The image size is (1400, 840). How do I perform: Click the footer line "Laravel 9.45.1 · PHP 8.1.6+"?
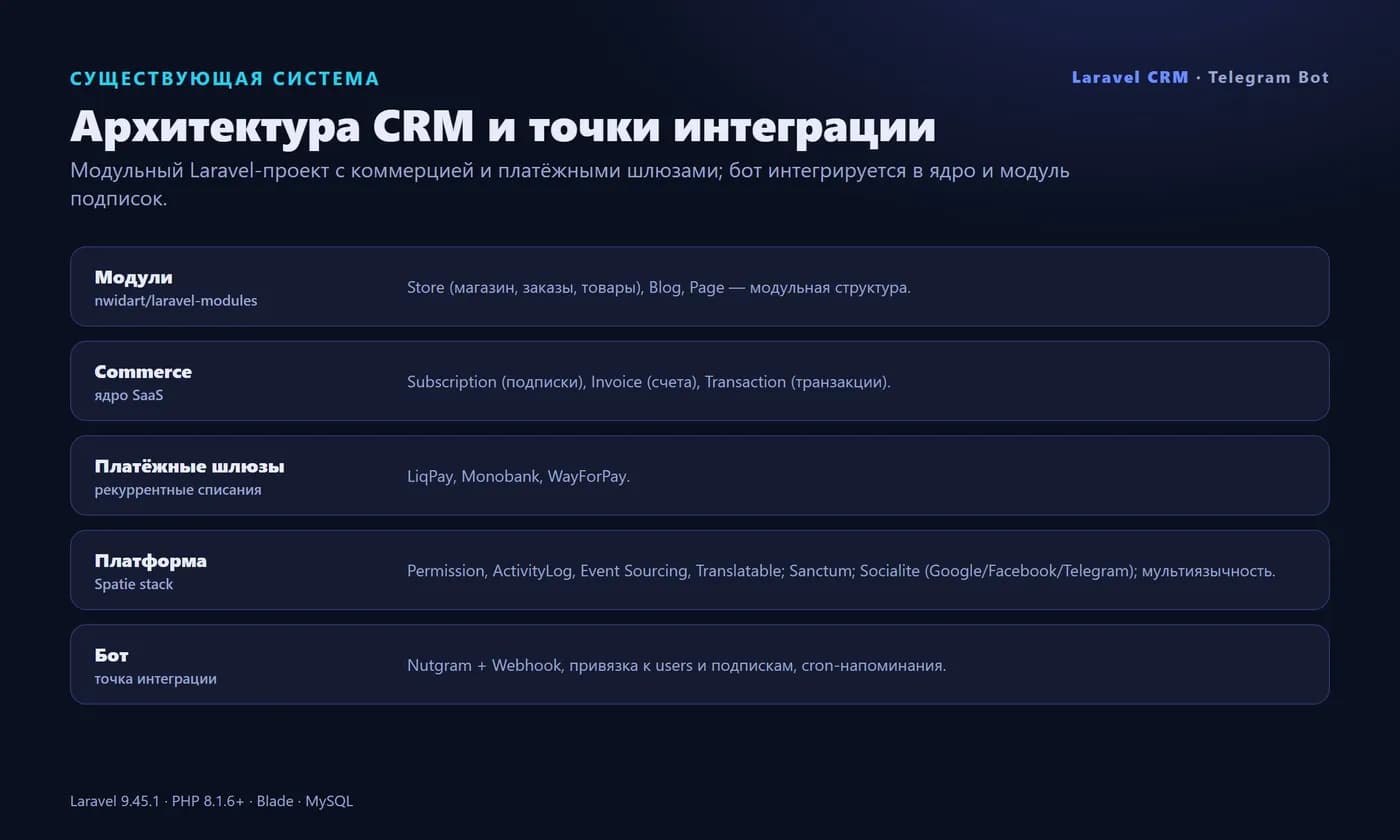[x=211, y=801]
